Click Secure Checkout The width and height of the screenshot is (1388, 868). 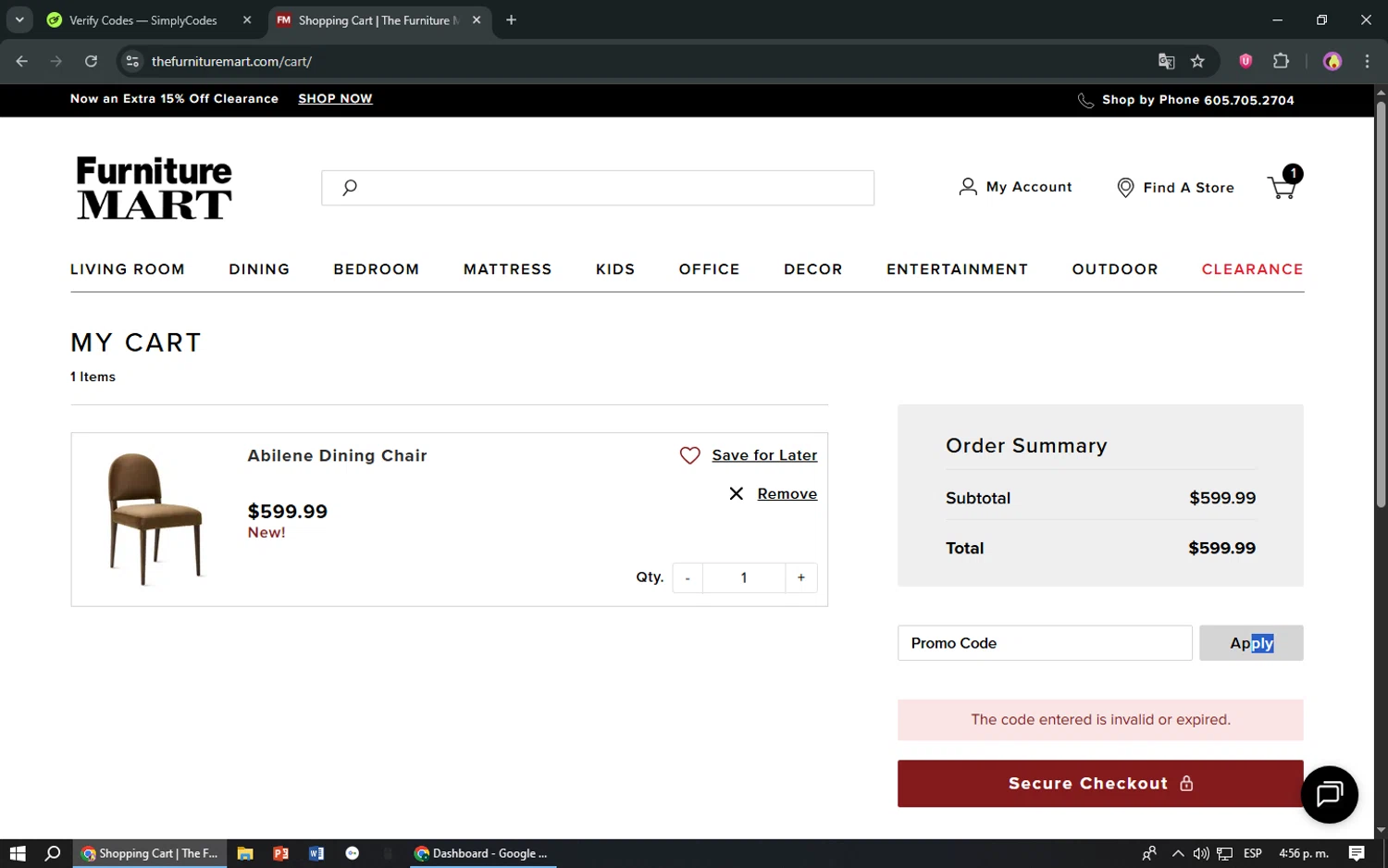tap(1100, 784)
